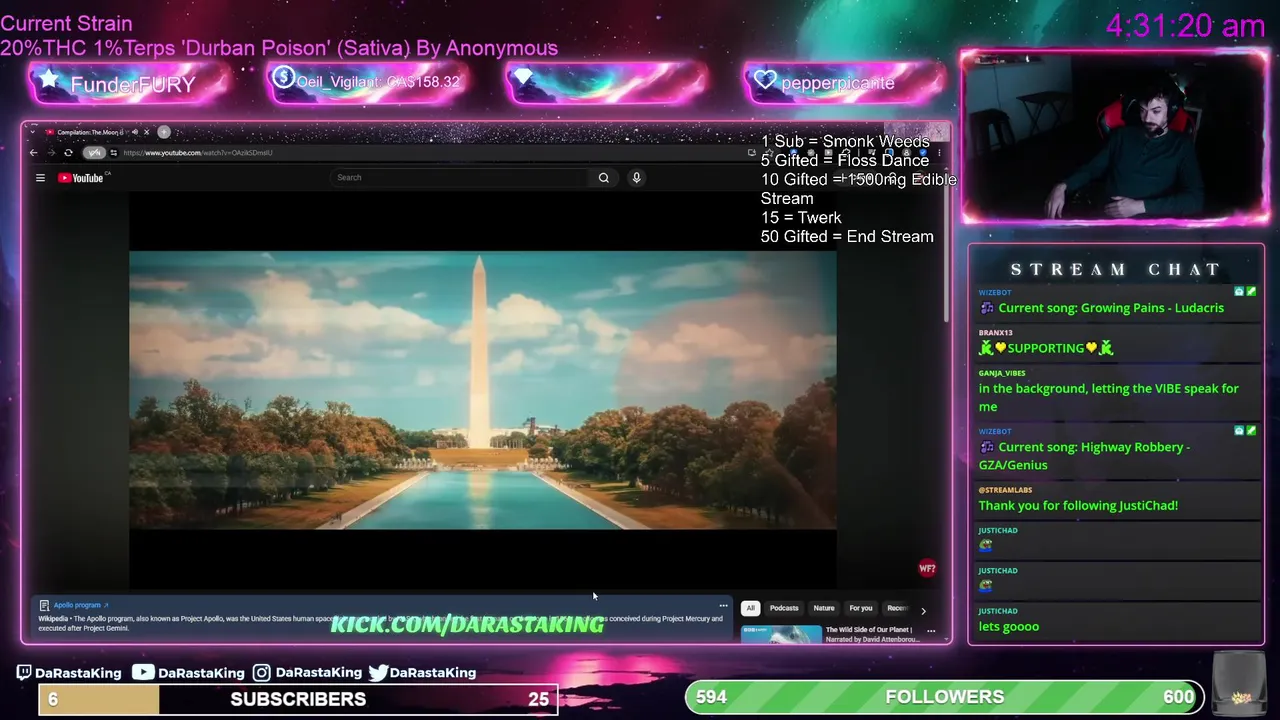Focus the YouTube search field

tap(460, 178)
